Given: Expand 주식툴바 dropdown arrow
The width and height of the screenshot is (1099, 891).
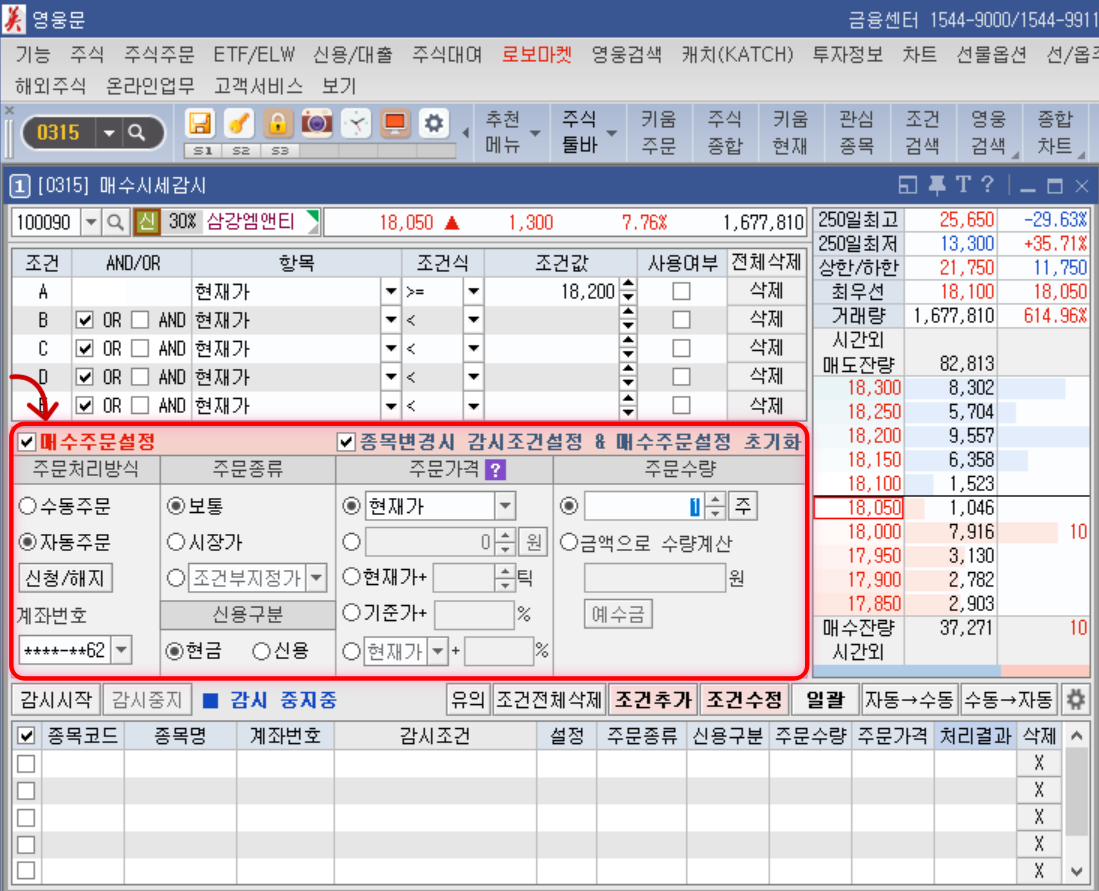Looking at the screenshot, I should pyautogui.click(x=611, y=133).
